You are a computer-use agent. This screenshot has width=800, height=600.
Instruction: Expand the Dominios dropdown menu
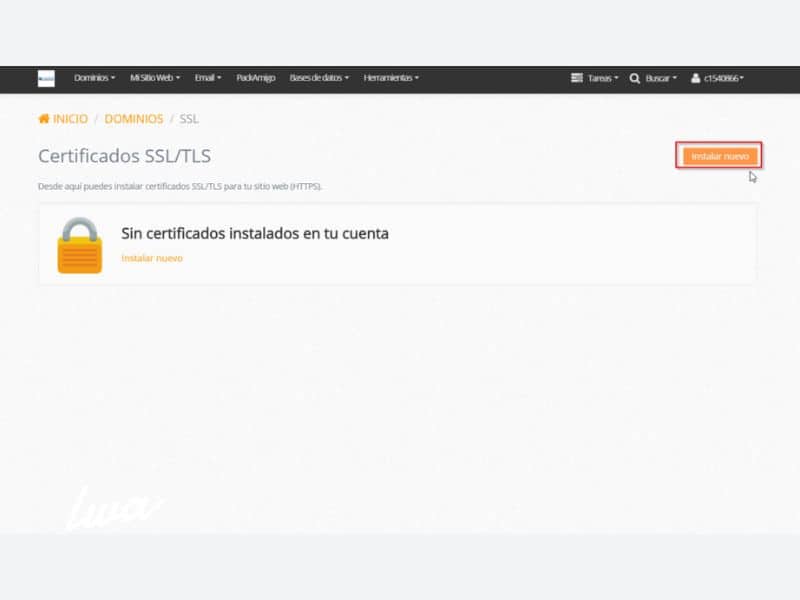pyautogui.click(x=94, y=78)
